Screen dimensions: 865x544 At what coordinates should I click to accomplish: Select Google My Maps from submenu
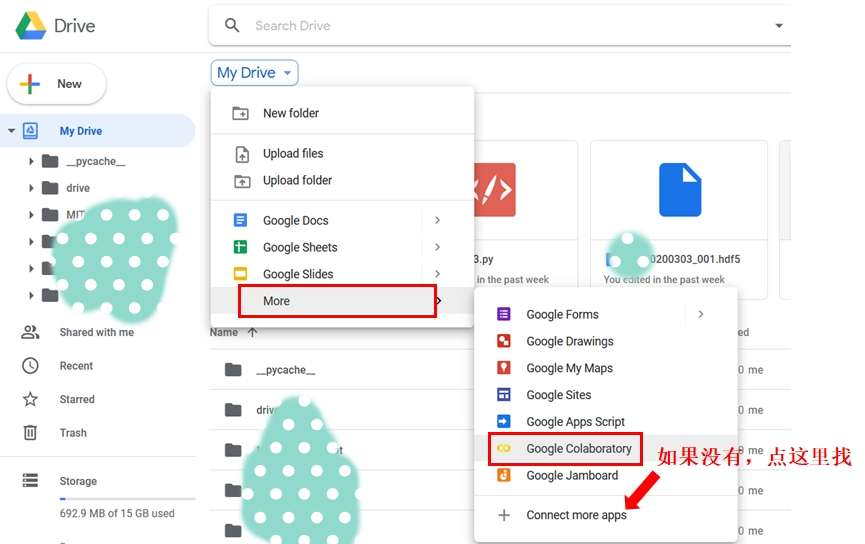pos(606,367)
